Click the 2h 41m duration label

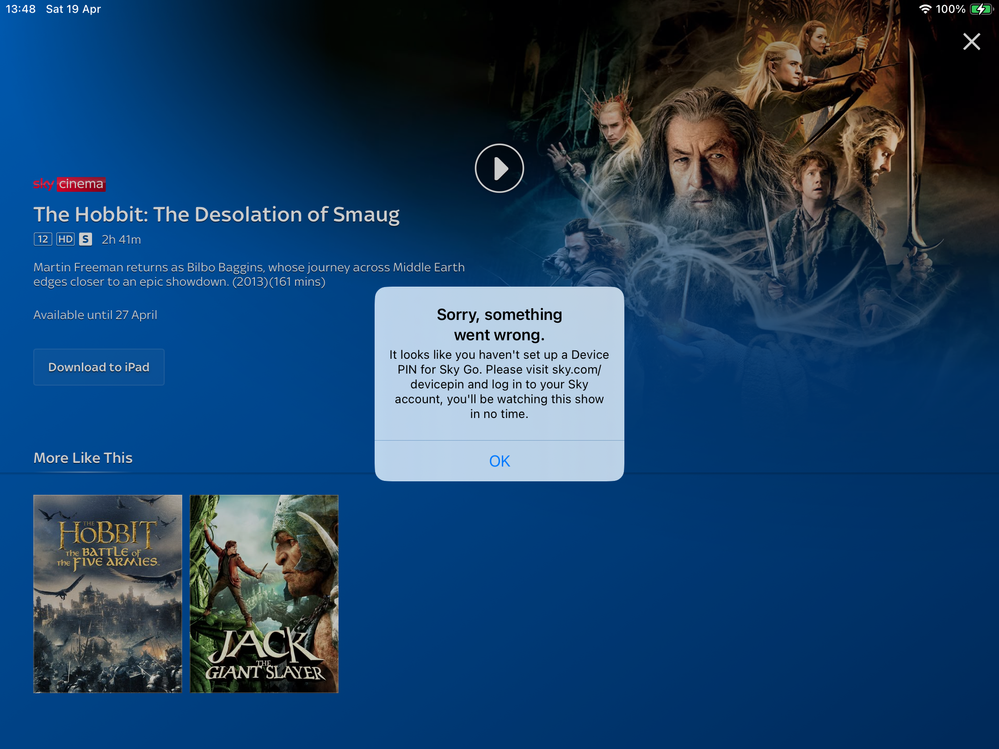pos(121,239)
